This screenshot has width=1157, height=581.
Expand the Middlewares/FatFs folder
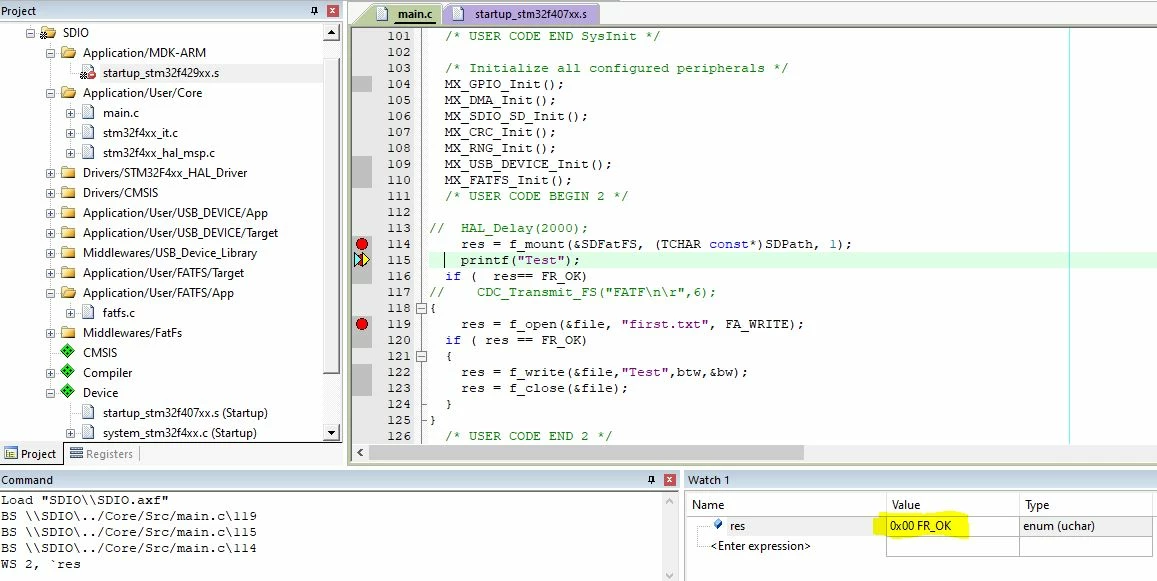[x=50, y=332]
